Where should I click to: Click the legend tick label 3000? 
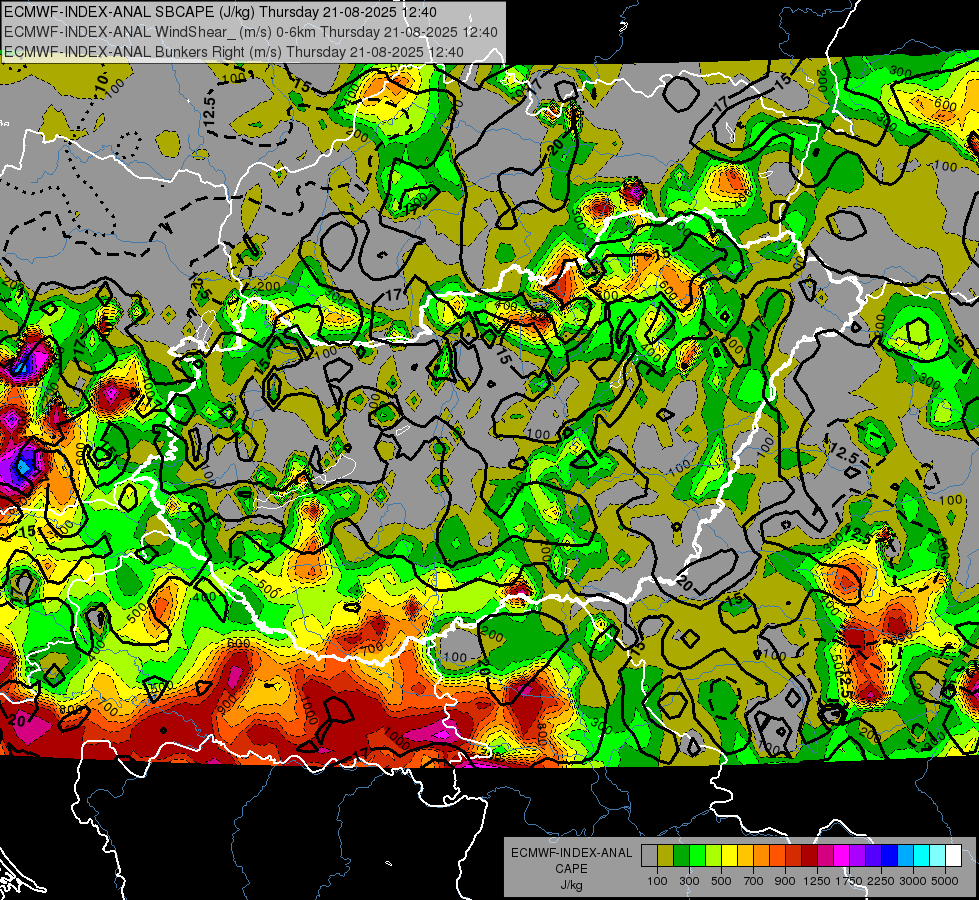click(x=913, y=881)
